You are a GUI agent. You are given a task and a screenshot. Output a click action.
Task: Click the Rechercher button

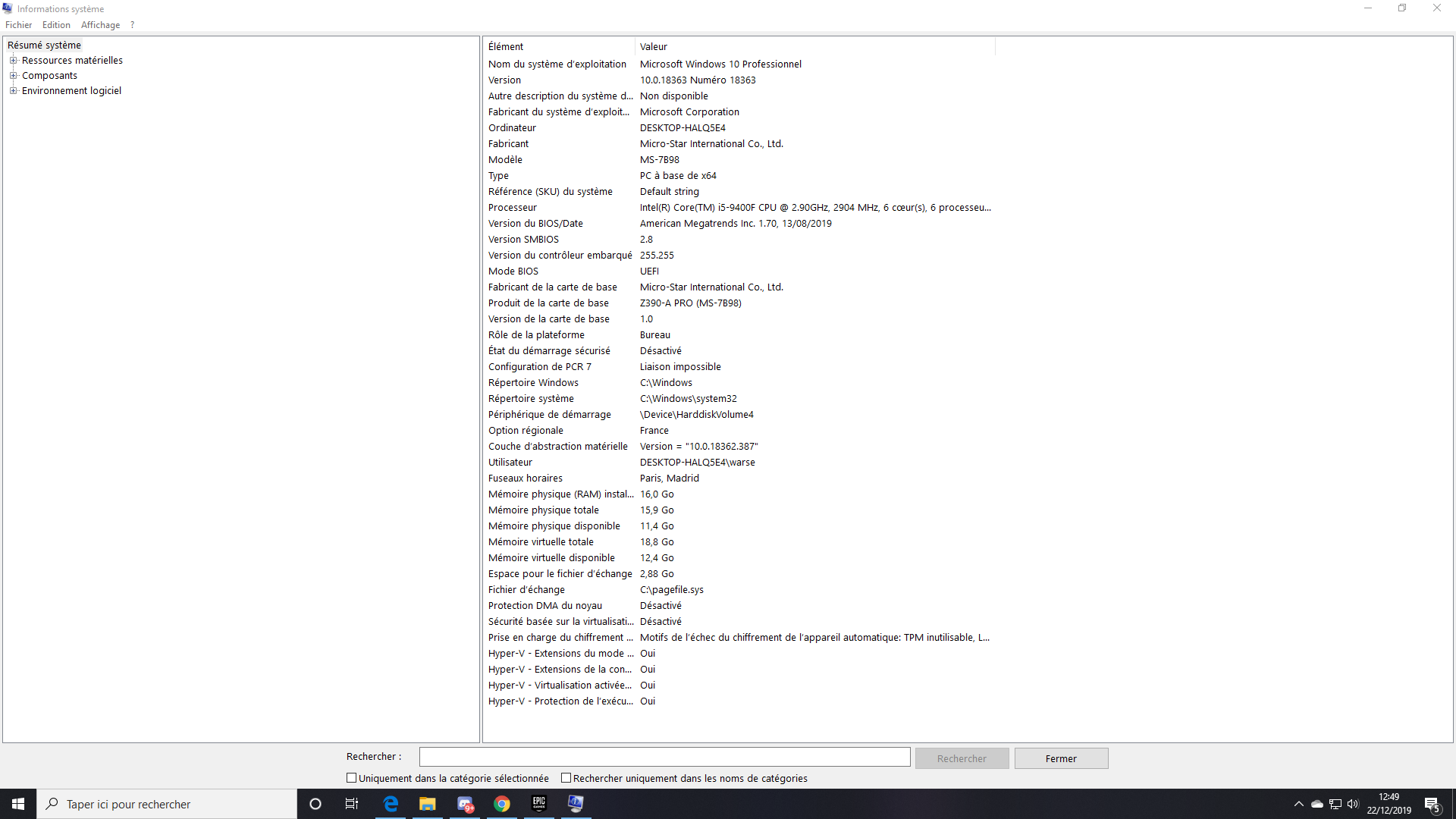tap(960, 758)
